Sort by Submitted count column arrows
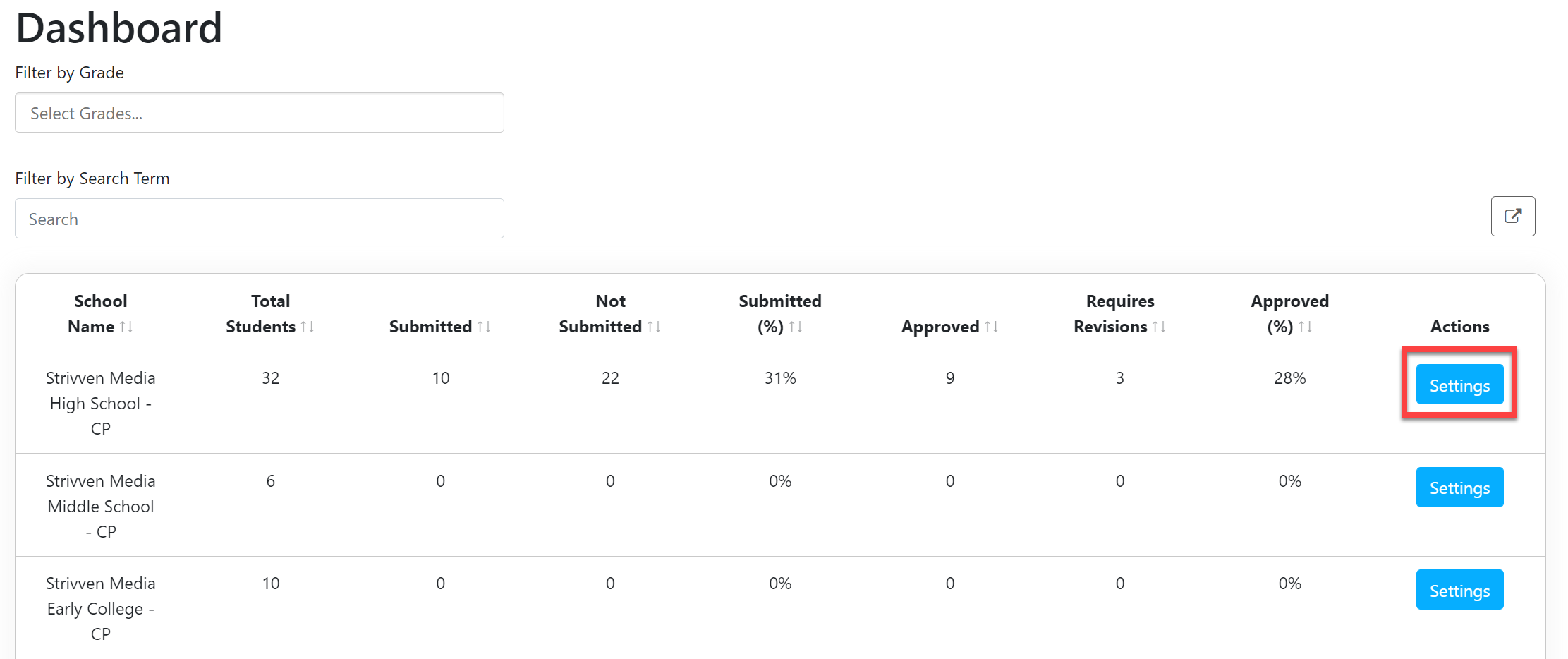The width and height of the screenshot is (1568, 659). [x=484, y=327]
